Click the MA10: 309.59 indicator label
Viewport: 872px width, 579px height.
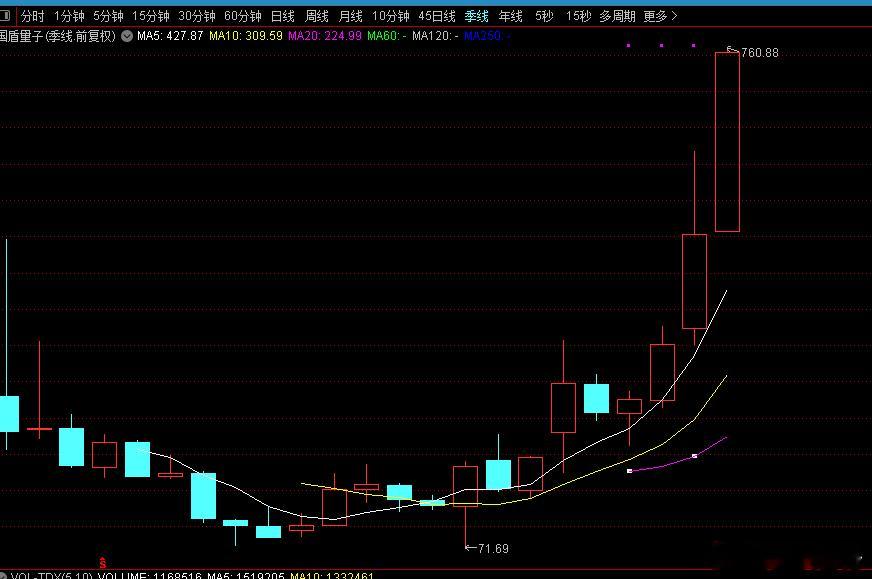click(246, 36)
